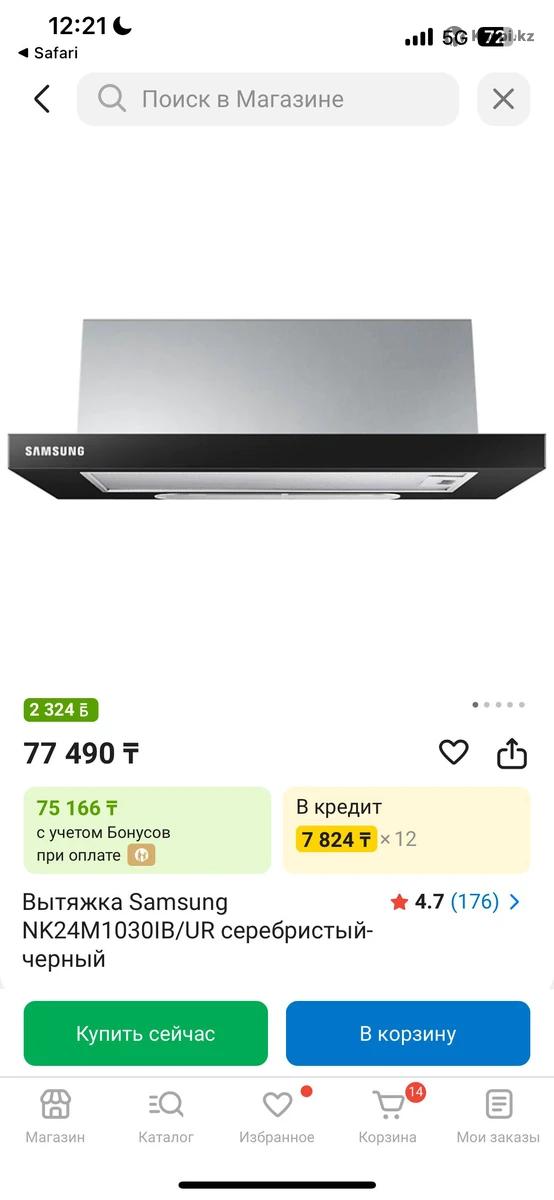Screen dimensions: 554x1200
Task: Tap the search magnifier icon
Action: 111,99
